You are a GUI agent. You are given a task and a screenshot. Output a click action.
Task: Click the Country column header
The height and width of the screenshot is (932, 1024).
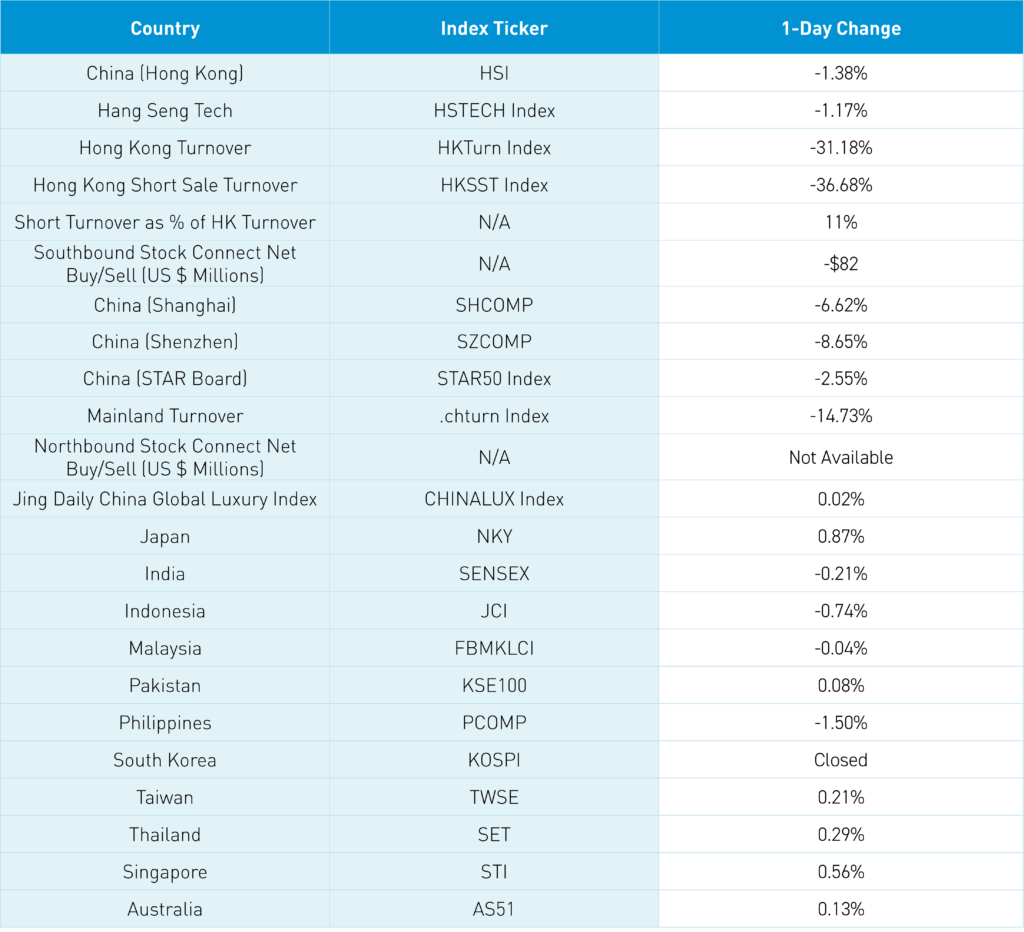click(165, 28)
